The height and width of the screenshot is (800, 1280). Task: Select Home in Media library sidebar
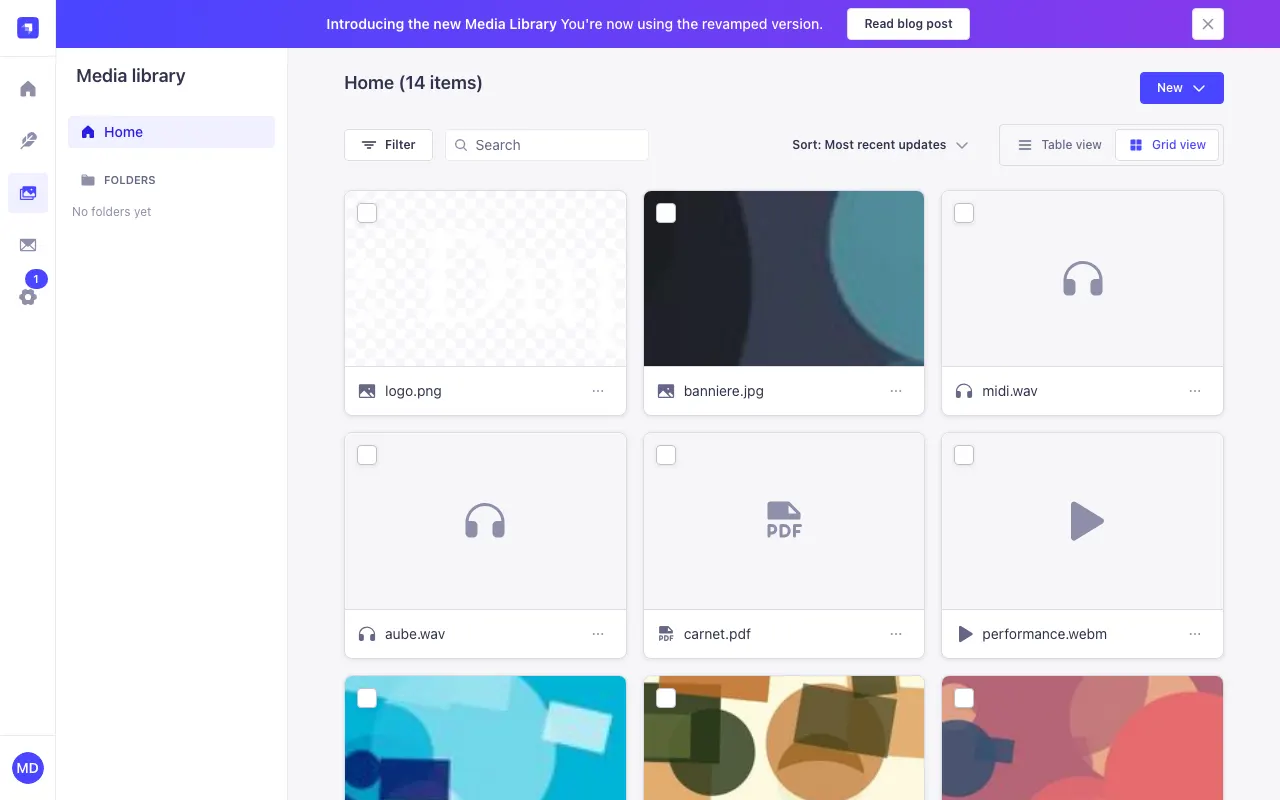pyautogui.click(x=171, y=132)
